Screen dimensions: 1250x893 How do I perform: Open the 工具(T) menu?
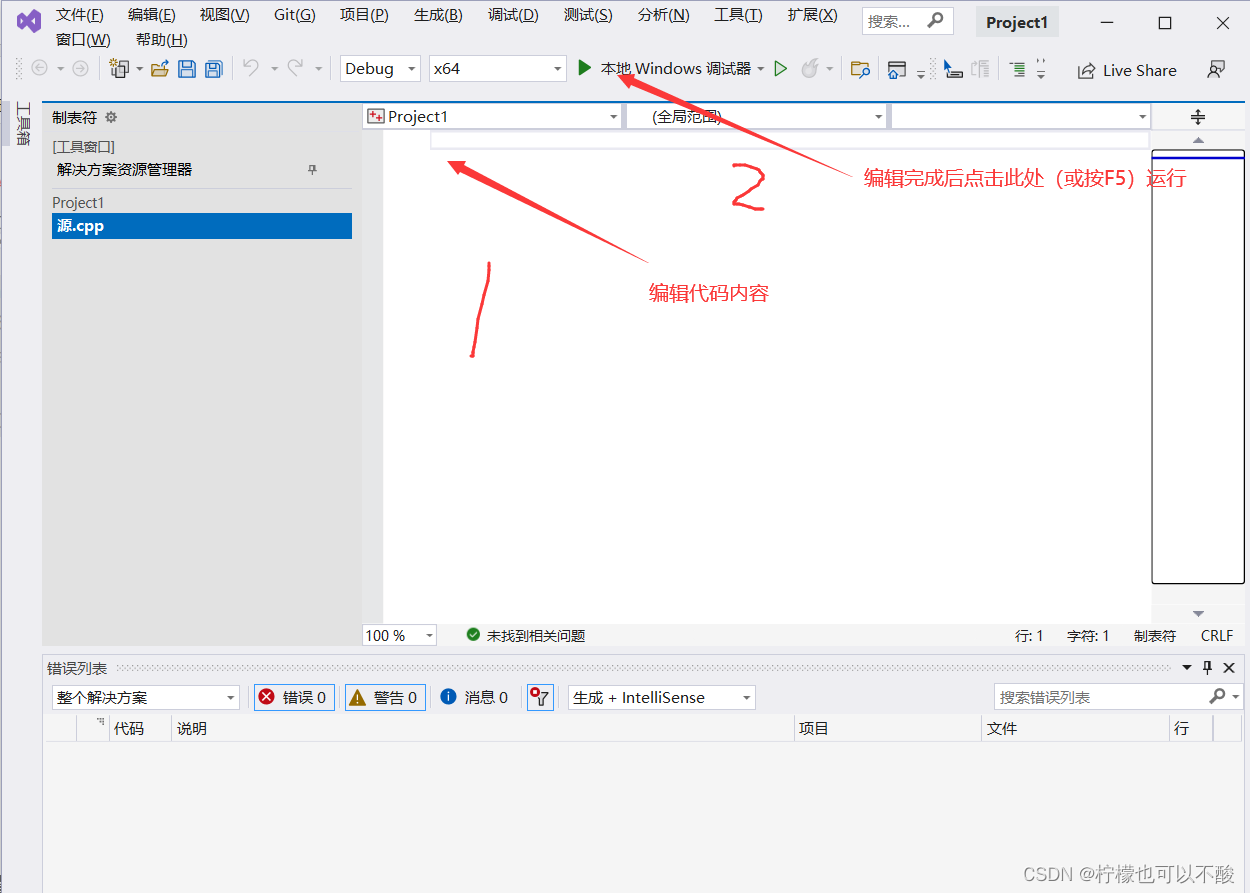[738, 15]
